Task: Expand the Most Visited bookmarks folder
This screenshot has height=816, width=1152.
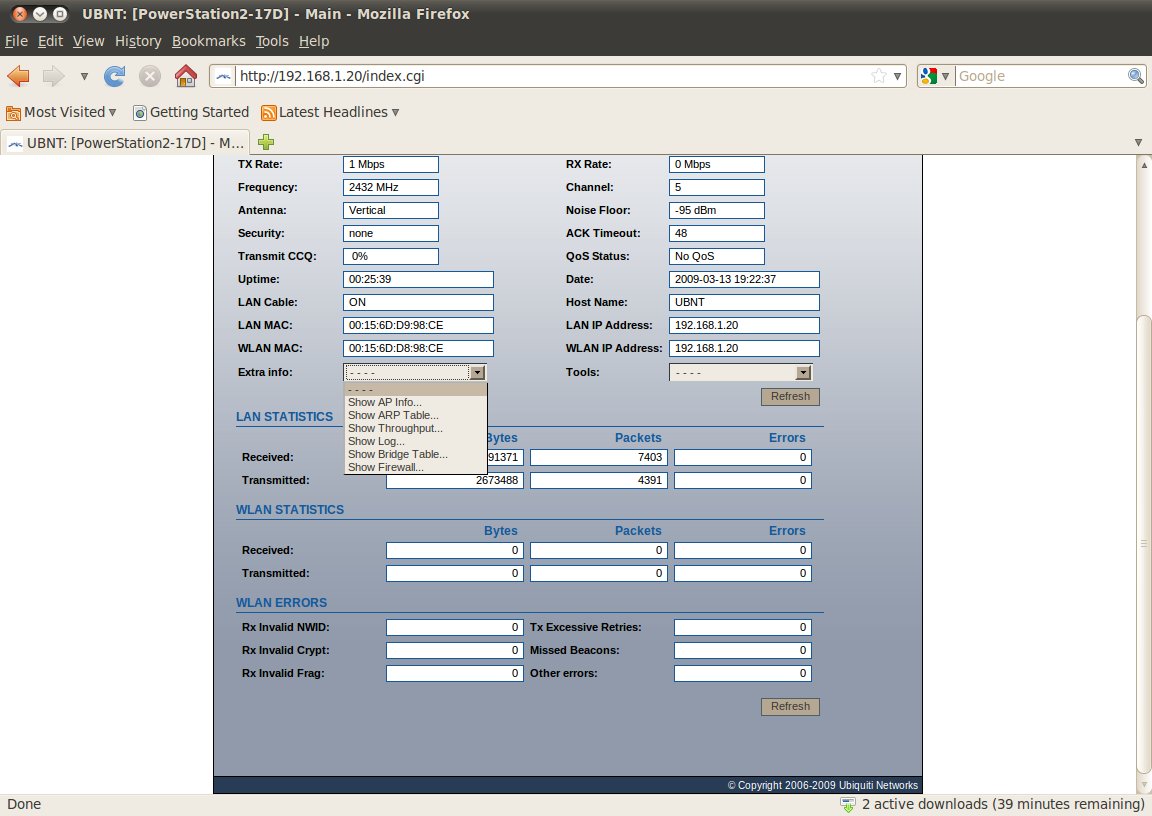Action: click(x=61, y=112)
